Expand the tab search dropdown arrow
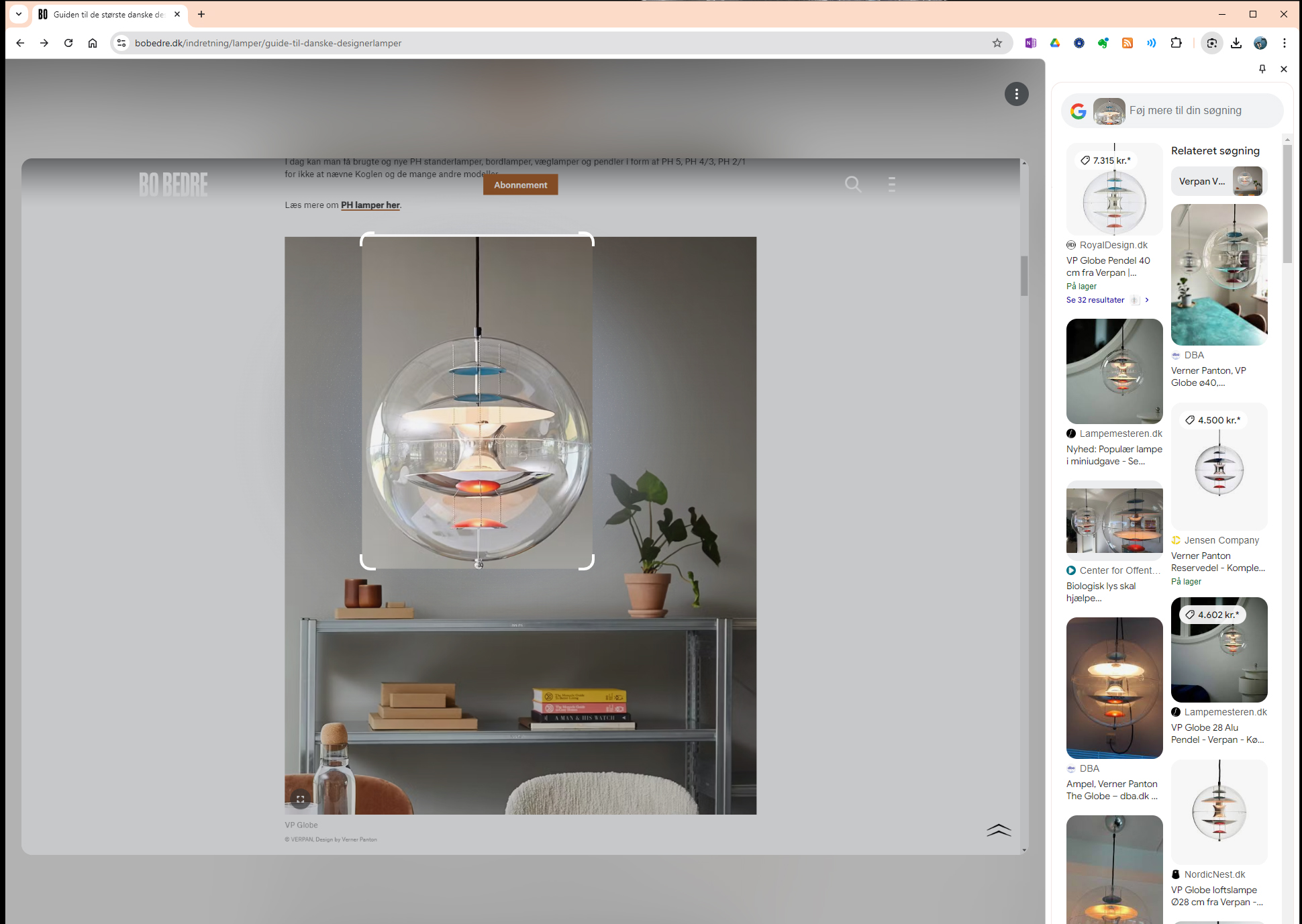 [19, 14]
